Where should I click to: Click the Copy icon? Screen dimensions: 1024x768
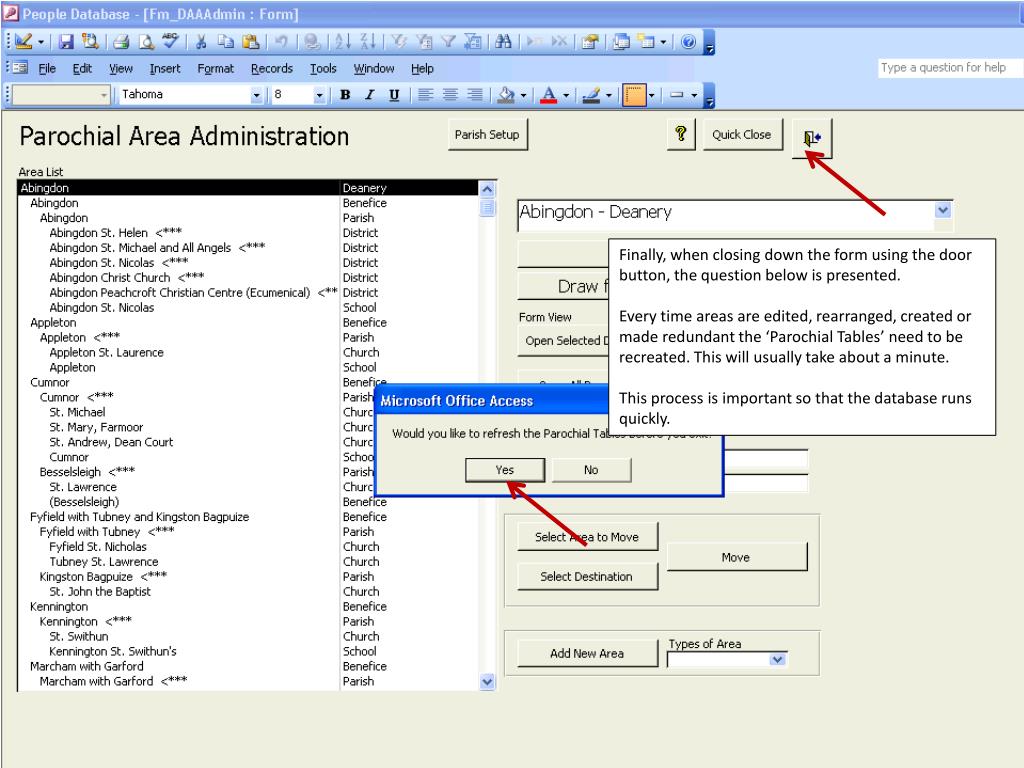tap(225, 42)
